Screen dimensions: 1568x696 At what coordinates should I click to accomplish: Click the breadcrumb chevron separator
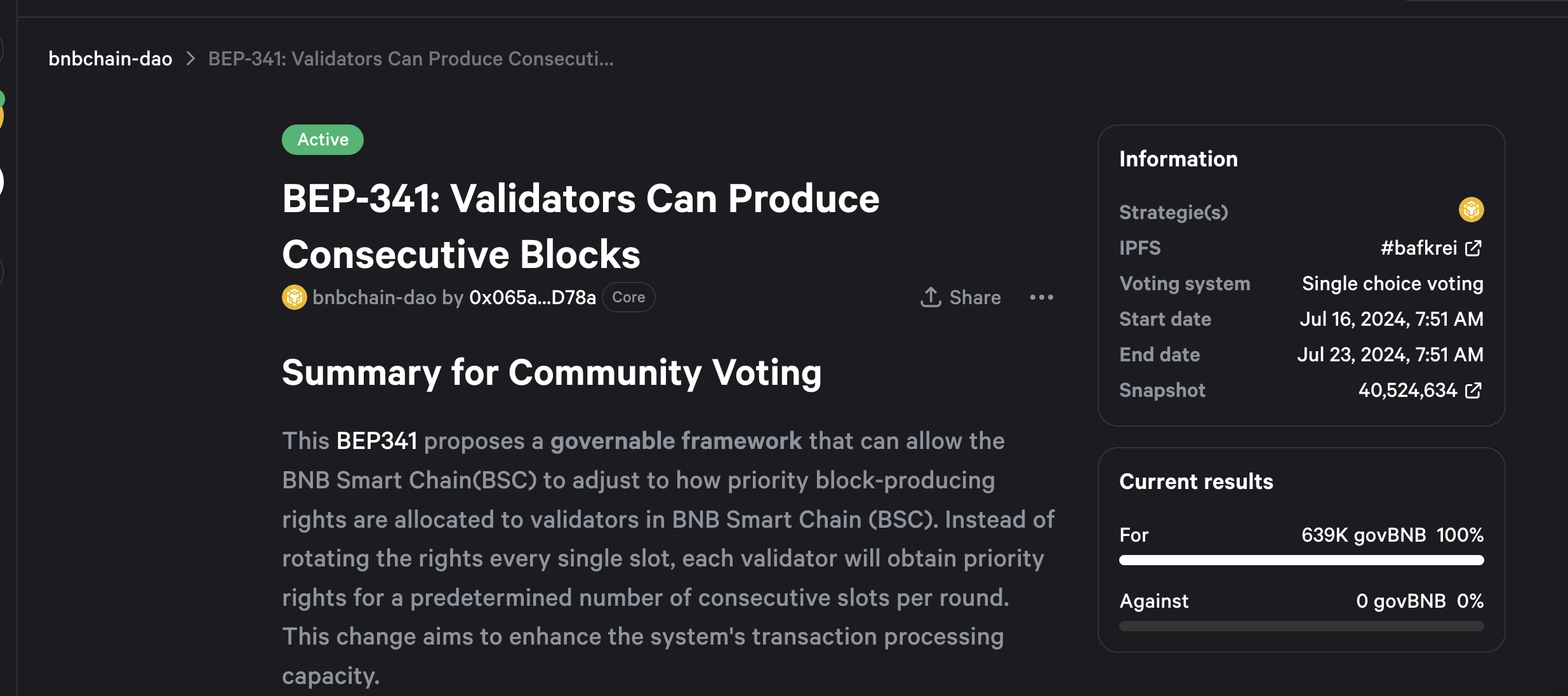click(190, 58)
